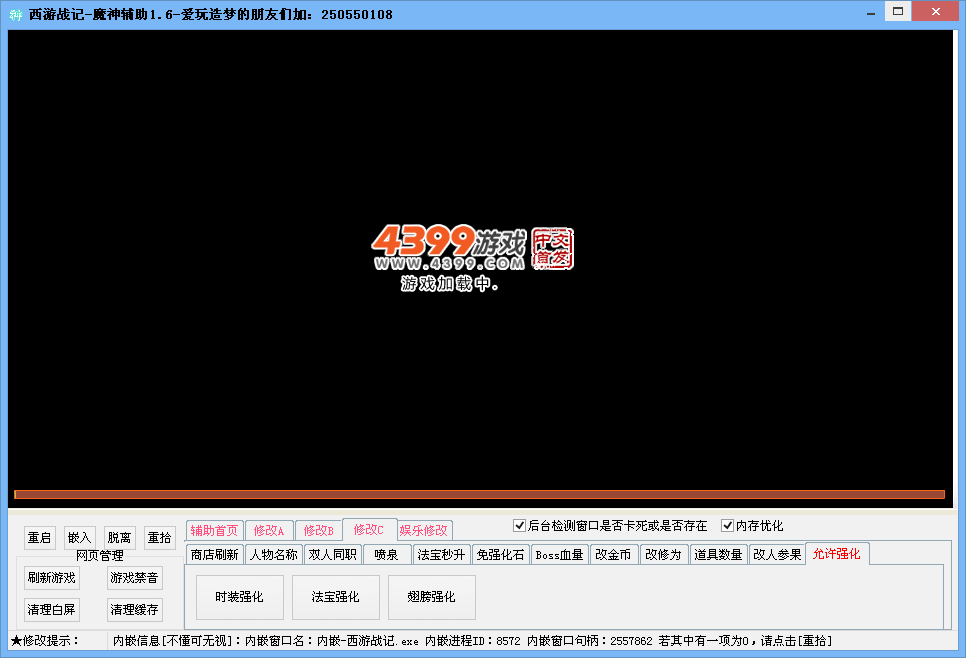
Task: Open the 人物名称 sub-tab
Action: click(274, 554)
